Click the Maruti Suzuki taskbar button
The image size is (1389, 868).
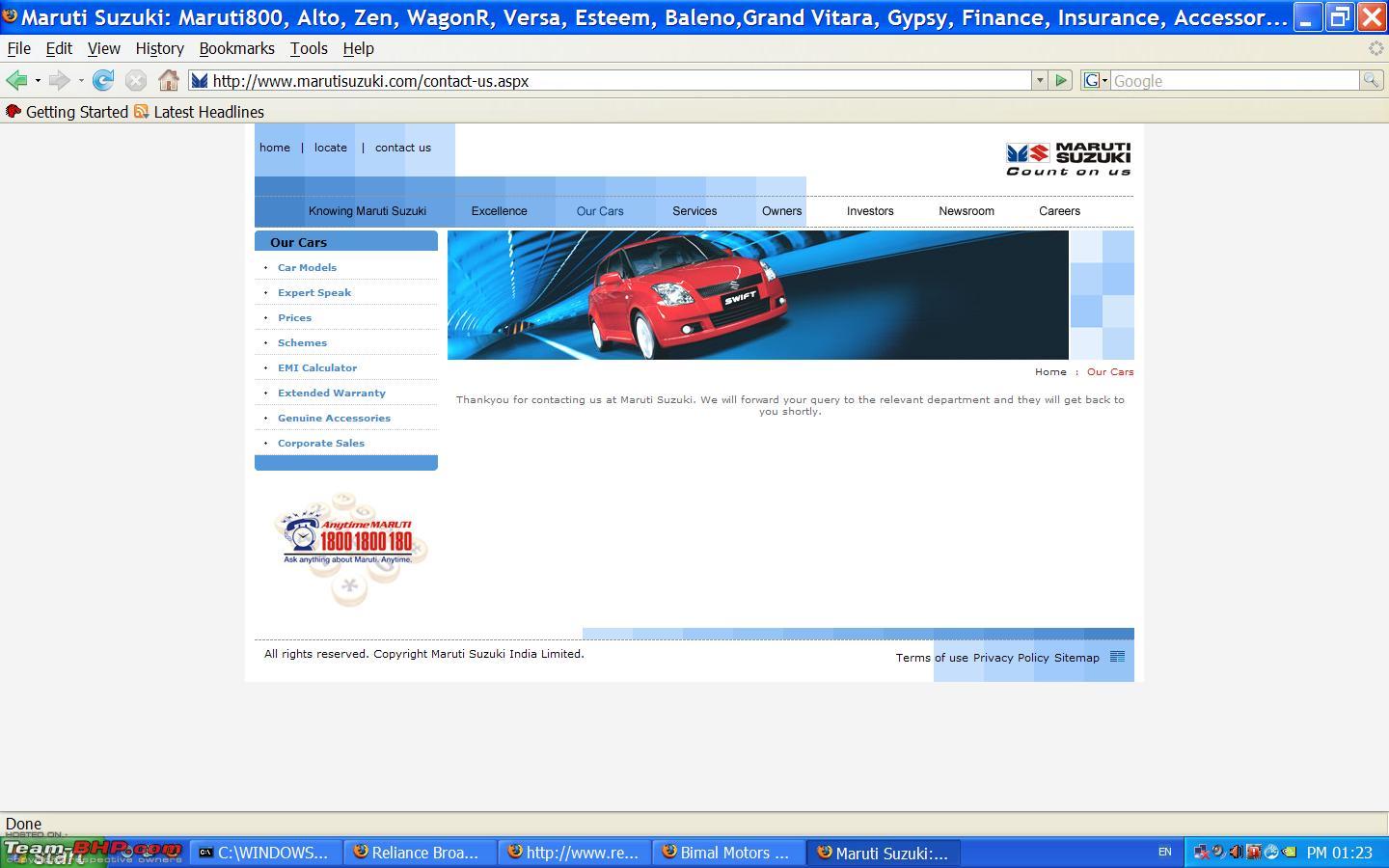click(883, 853)
